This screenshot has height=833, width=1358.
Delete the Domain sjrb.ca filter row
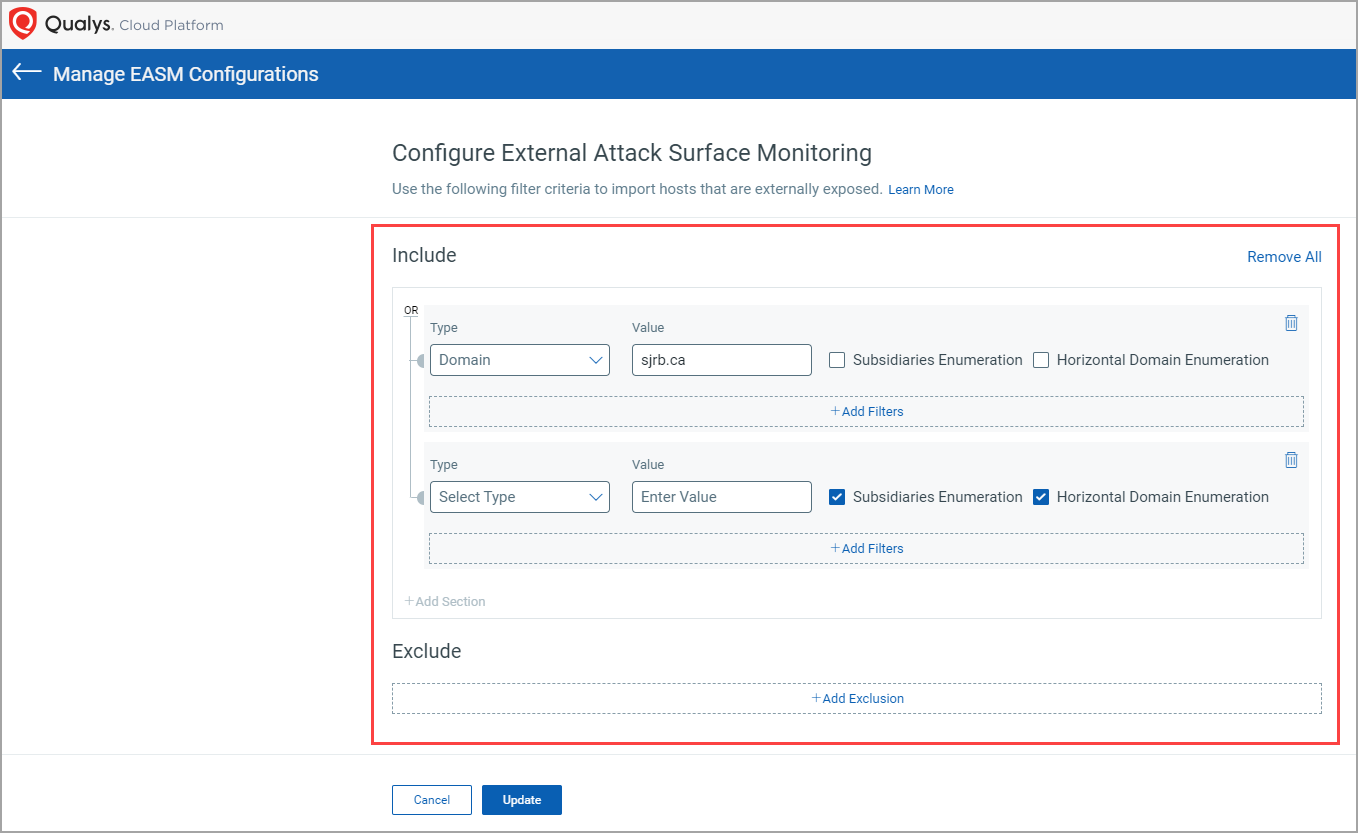1291,322
